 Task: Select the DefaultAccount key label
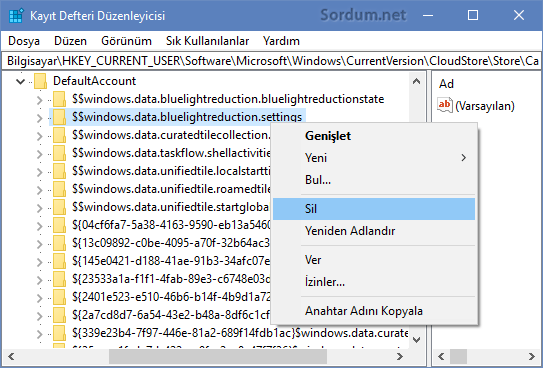click(94, 81)
